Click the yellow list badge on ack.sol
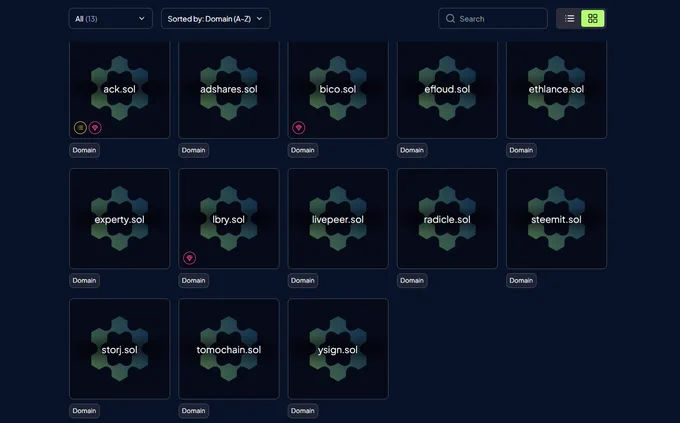Viewport: 680px width, 423px height. pyautogui.click(x=80, y=128)
